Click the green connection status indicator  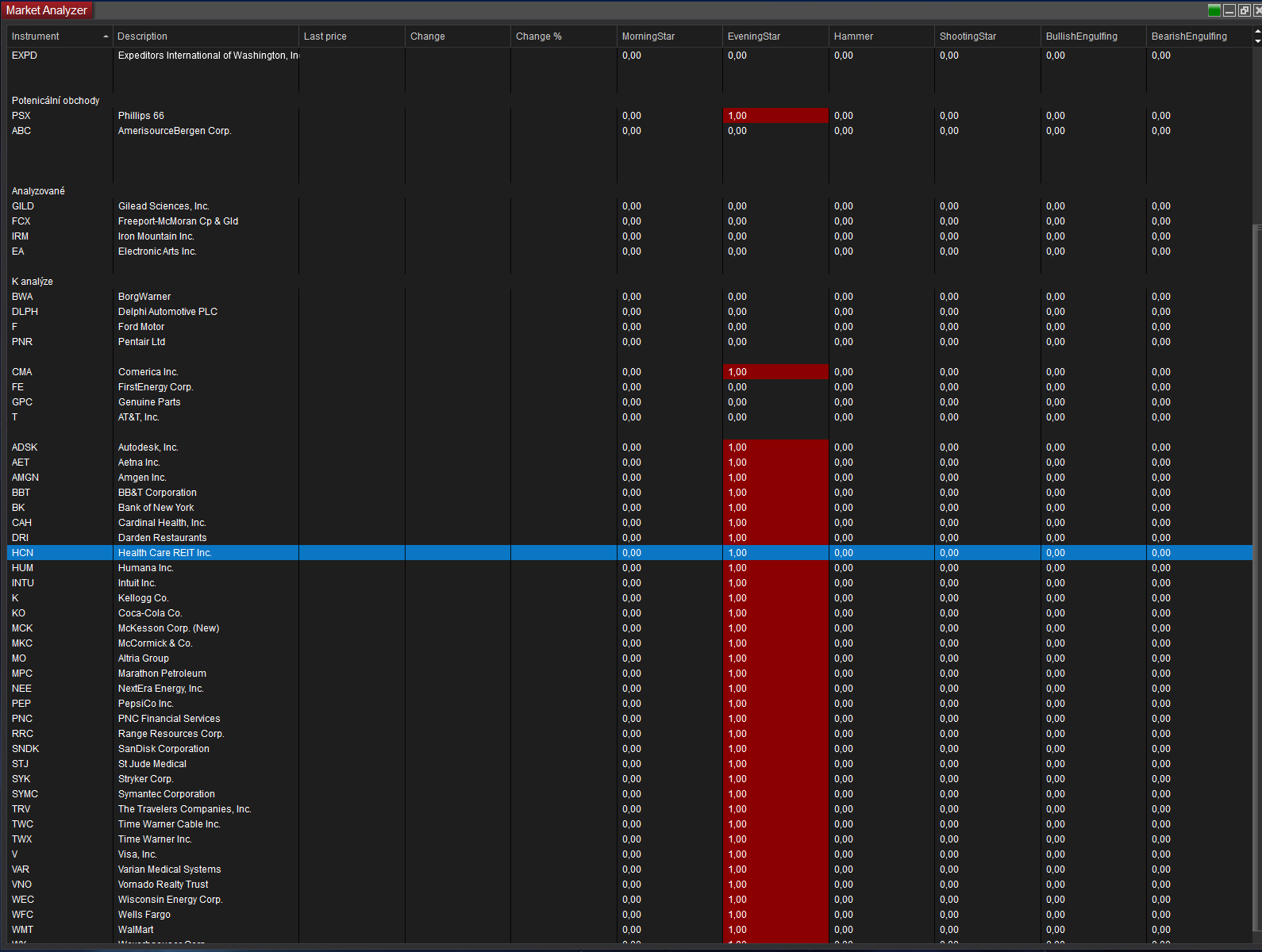tap(1214, 10)
